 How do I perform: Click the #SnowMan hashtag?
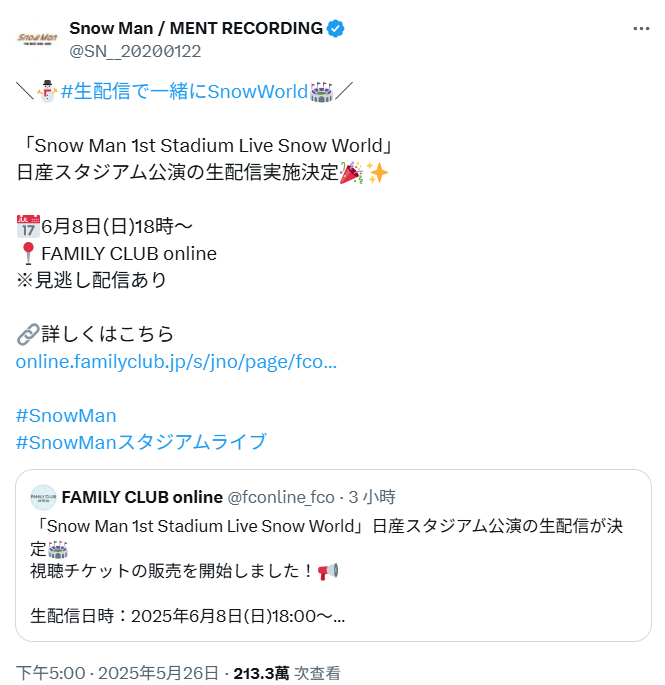pos(66,415)
